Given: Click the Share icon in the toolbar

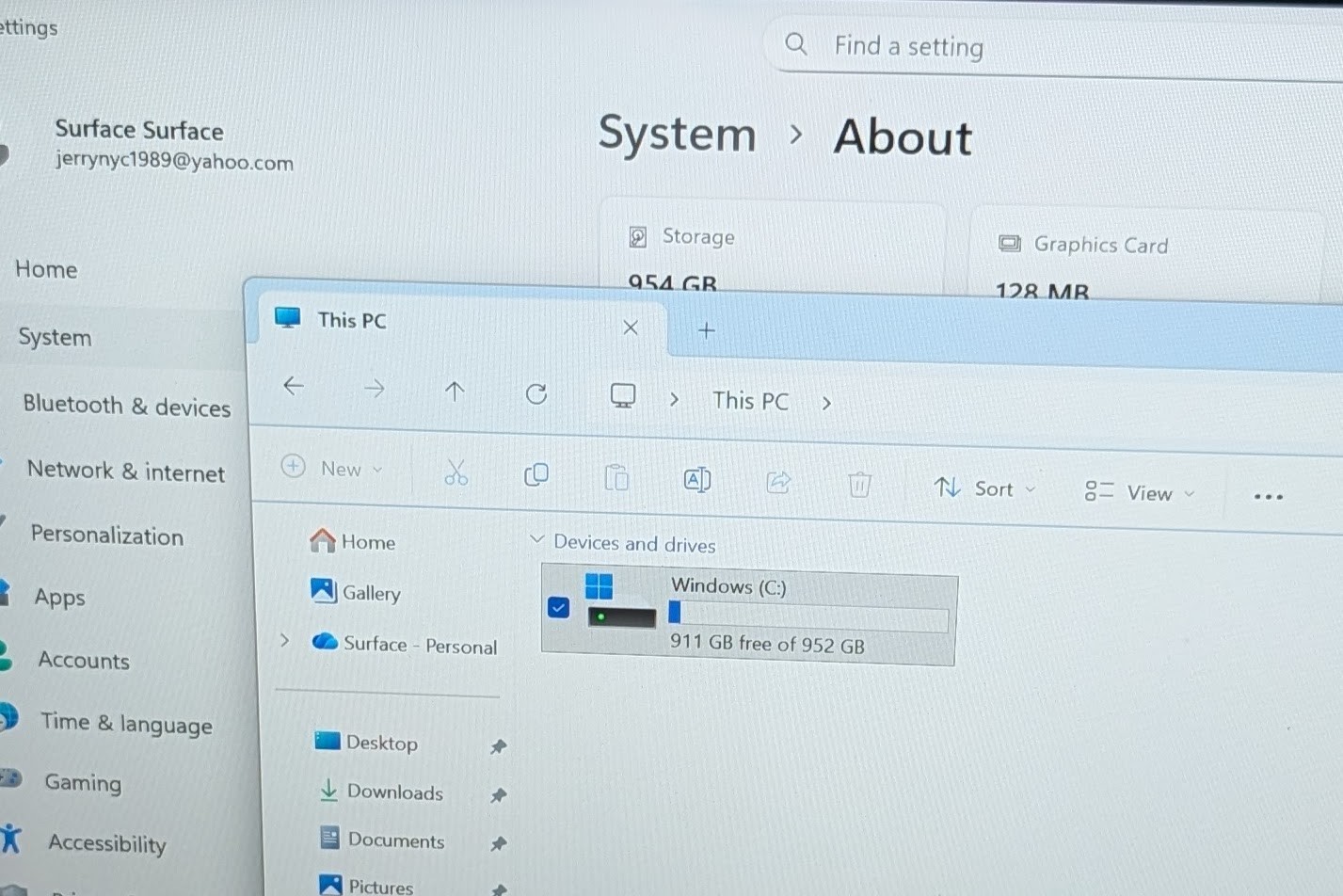Looking at the screenshot, I should [x=778, y=482].
